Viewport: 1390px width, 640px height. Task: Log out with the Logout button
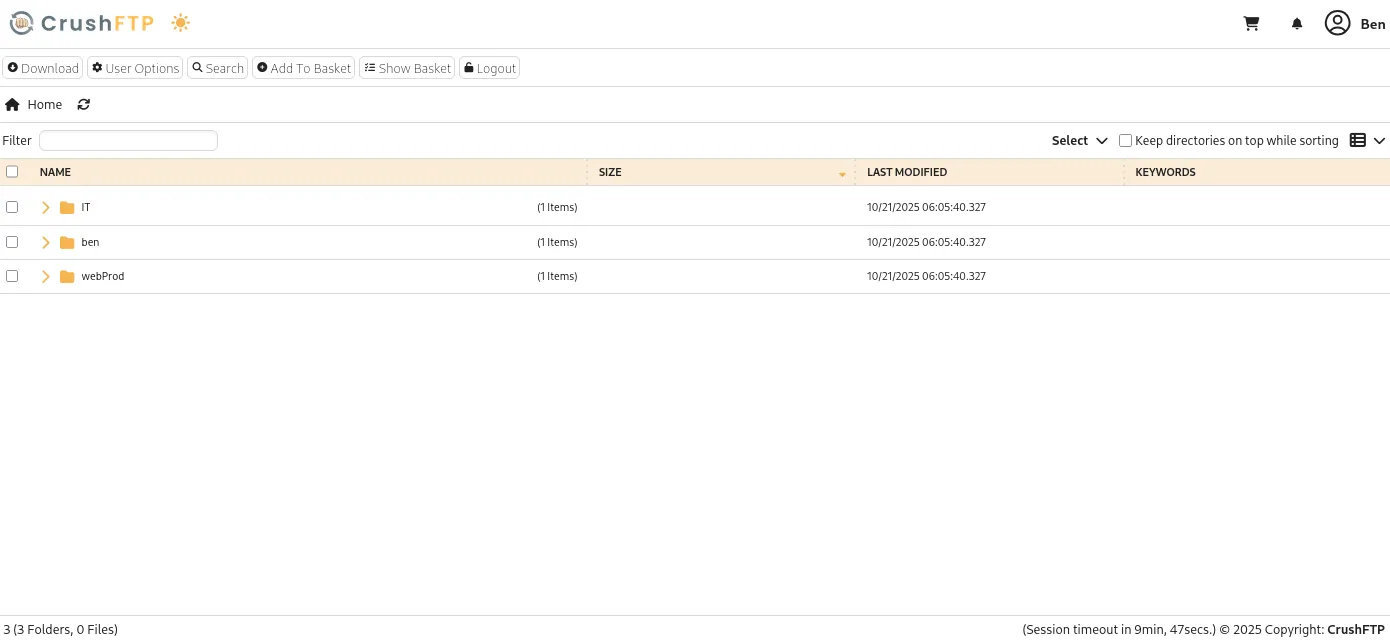pos(490,68)
